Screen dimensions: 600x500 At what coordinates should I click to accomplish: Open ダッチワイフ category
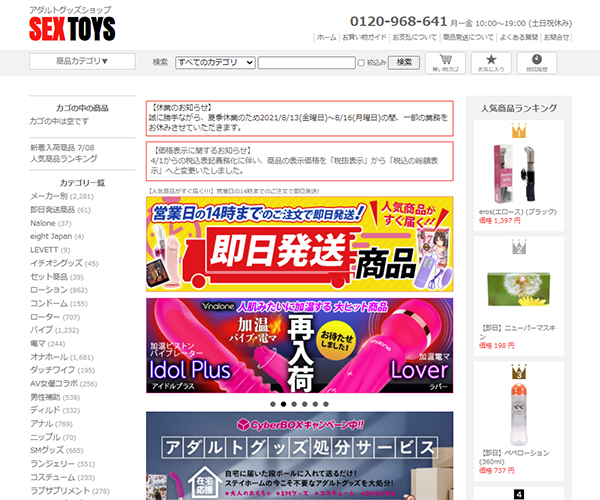(53, 370)
